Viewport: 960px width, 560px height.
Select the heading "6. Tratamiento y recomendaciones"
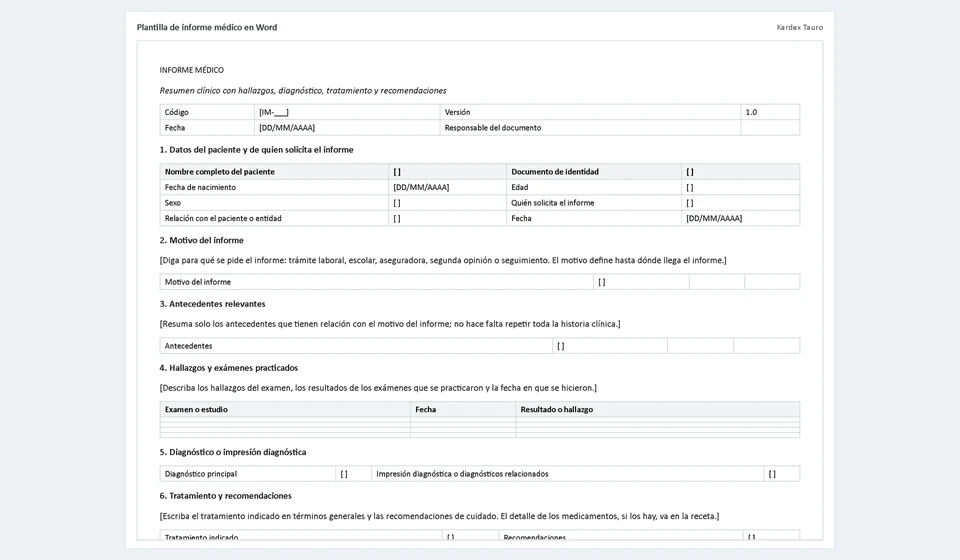tap(225, 496)
